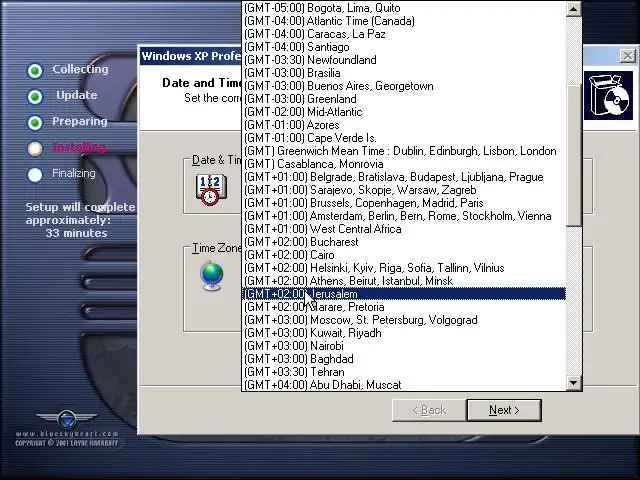Choose the Newfoundland time zone entry
Image resolution: width=640 pixels, height=480 pixels.
(x=404, y=60)
